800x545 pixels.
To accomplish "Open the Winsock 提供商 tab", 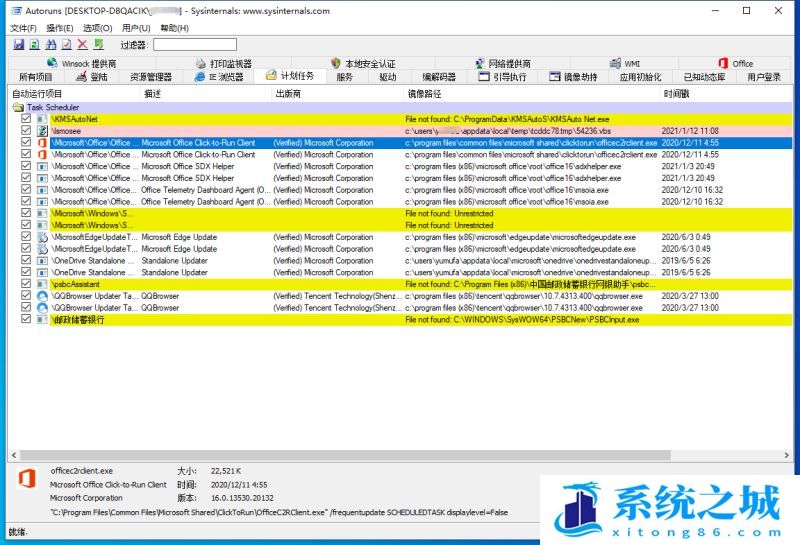I will pos(82,63).
